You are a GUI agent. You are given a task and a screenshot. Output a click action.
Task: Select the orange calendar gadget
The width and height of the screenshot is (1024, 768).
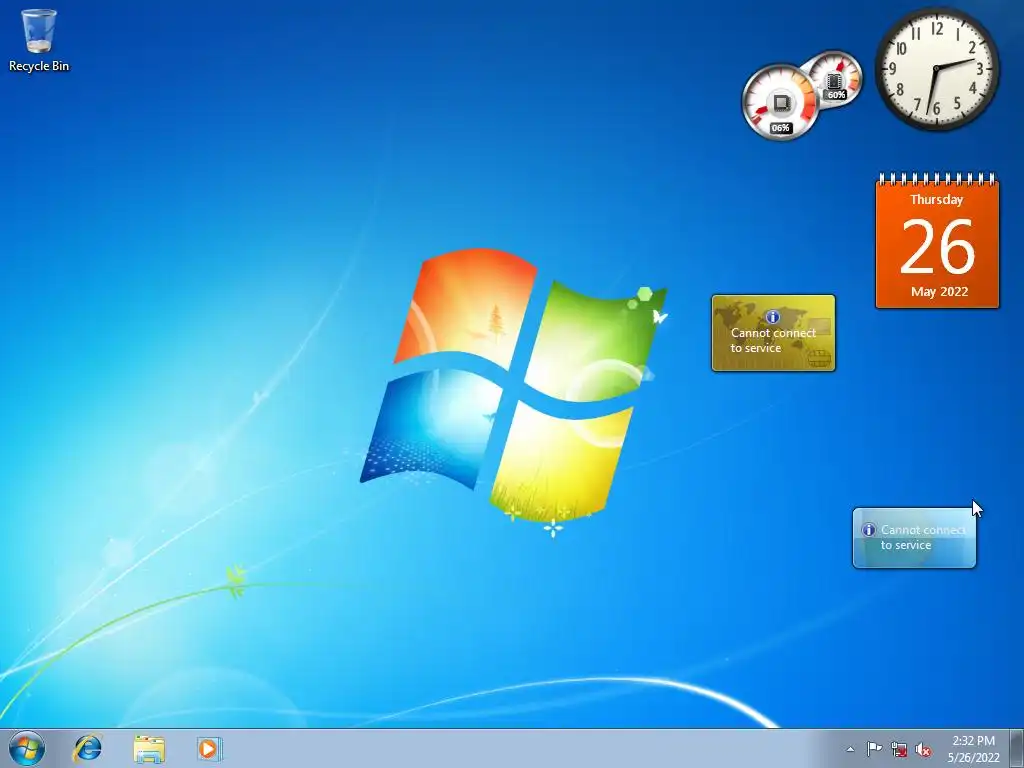(x=937, y=240)
